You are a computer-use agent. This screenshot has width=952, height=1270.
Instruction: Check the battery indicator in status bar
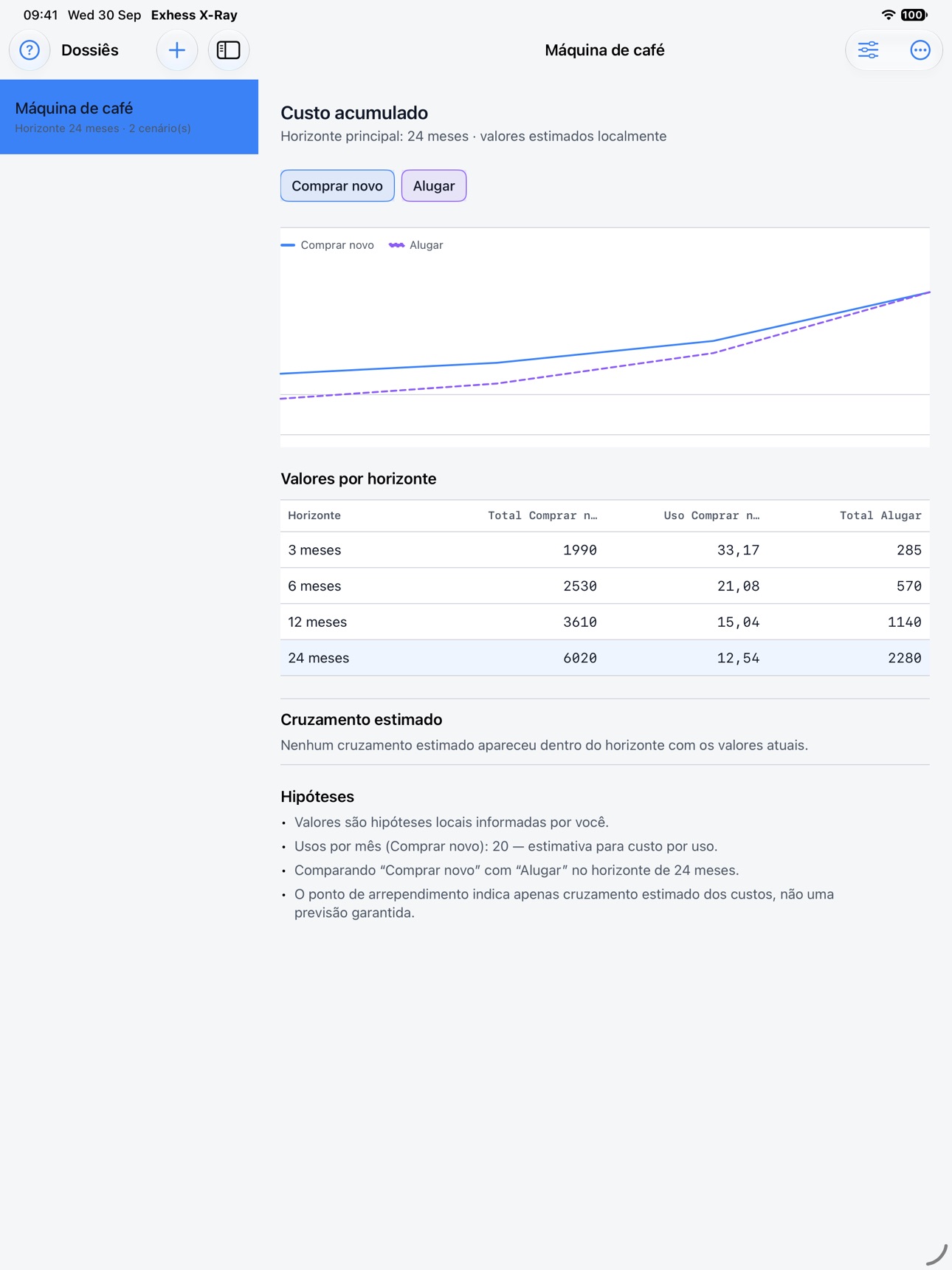[x=914, y=15]
